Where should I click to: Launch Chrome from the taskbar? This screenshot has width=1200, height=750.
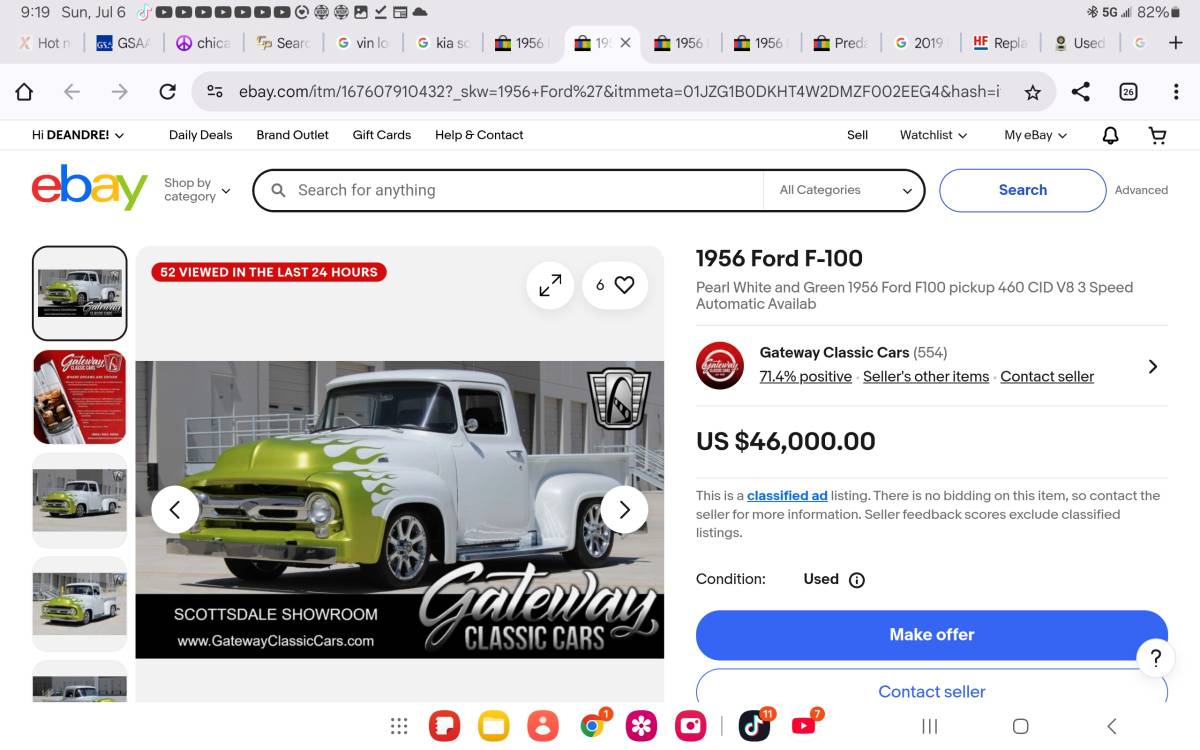click(593, 726)
